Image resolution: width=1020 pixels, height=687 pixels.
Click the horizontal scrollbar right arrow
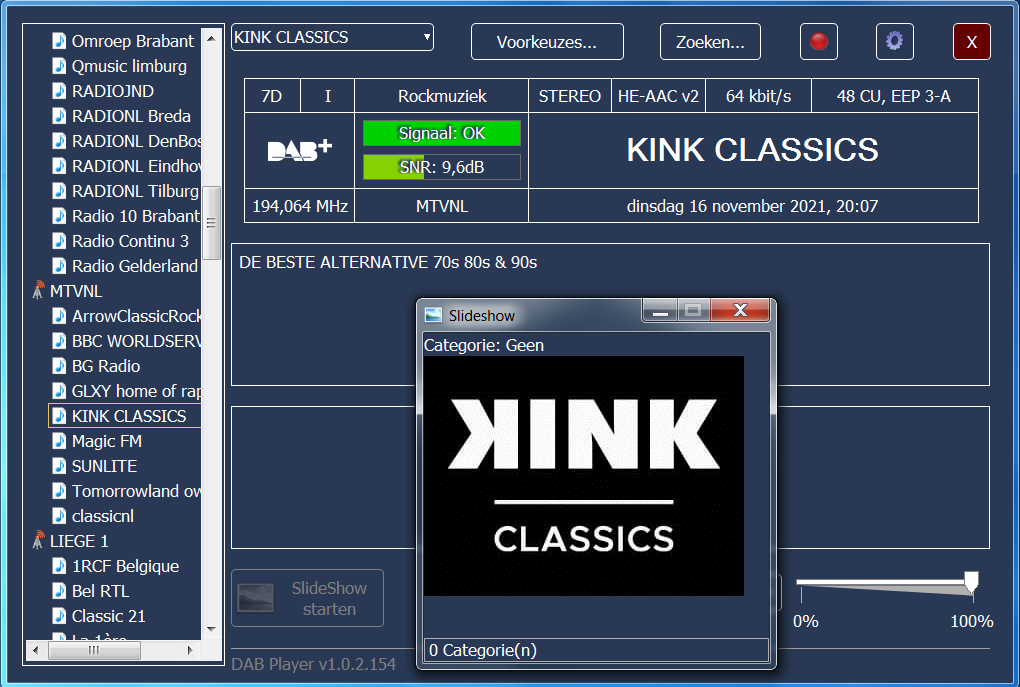point(190,650)
